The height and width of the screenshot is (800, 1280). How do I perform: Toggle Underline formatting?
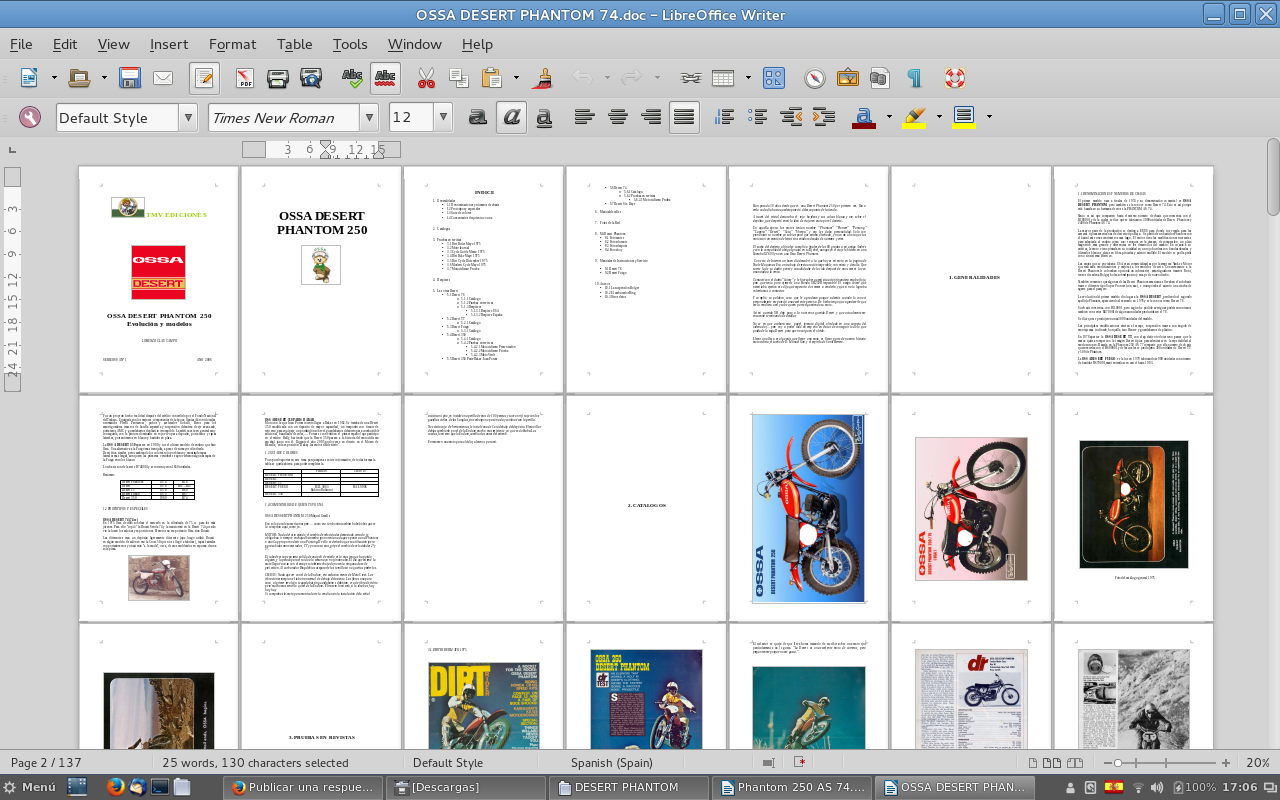pyautogui.click(x=544, y=117)
